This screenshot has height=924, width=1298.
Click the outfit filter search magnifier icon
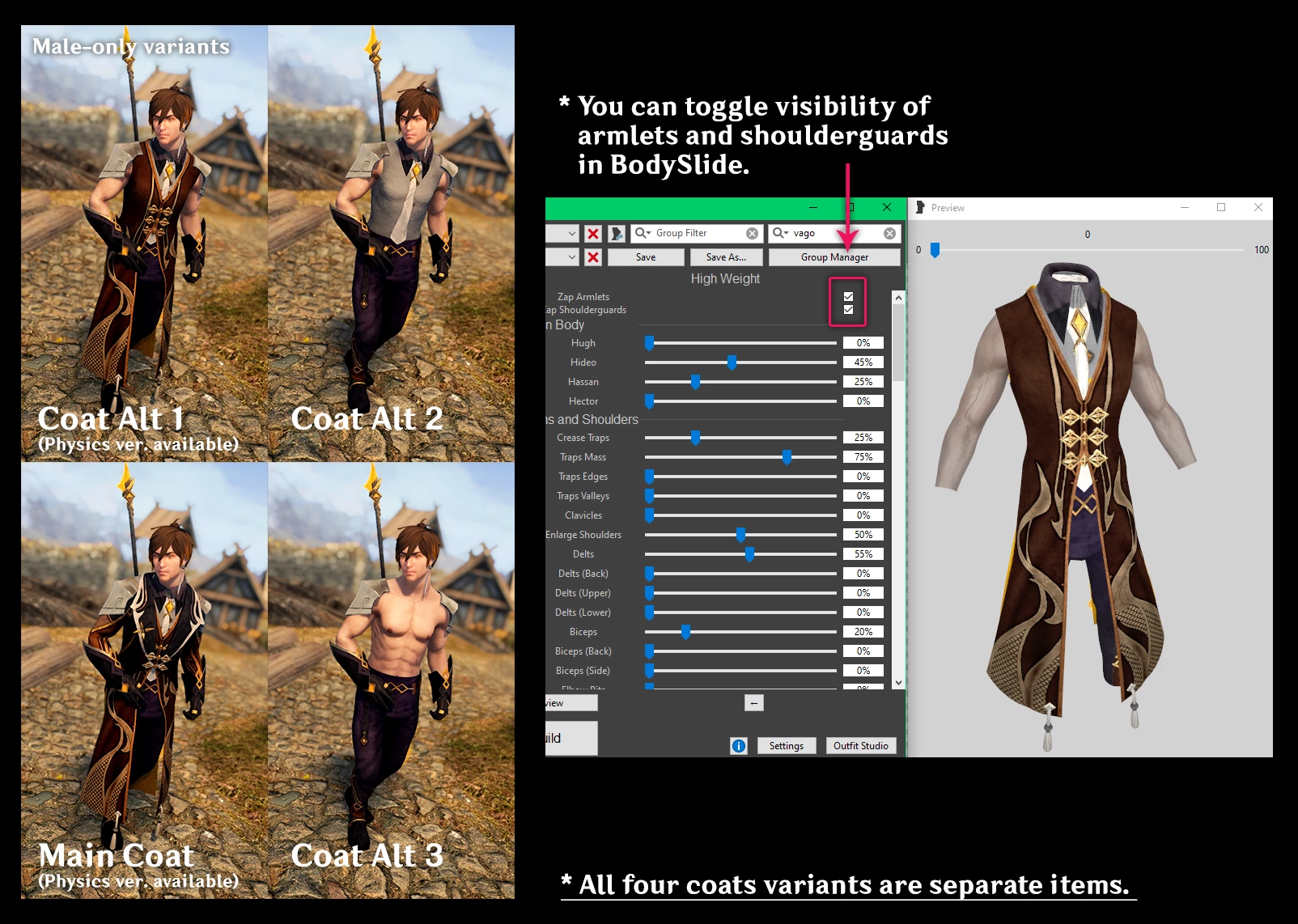[x=780, y=233]
